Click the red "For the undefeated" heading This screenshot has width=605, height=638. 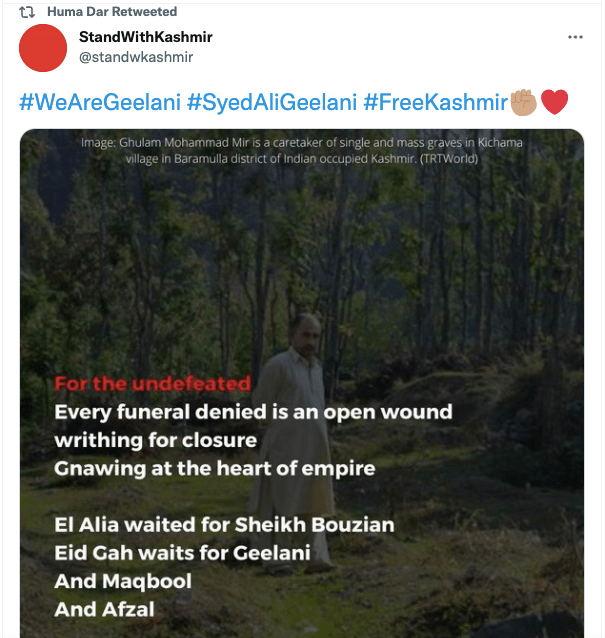click(x=152, y=383)
